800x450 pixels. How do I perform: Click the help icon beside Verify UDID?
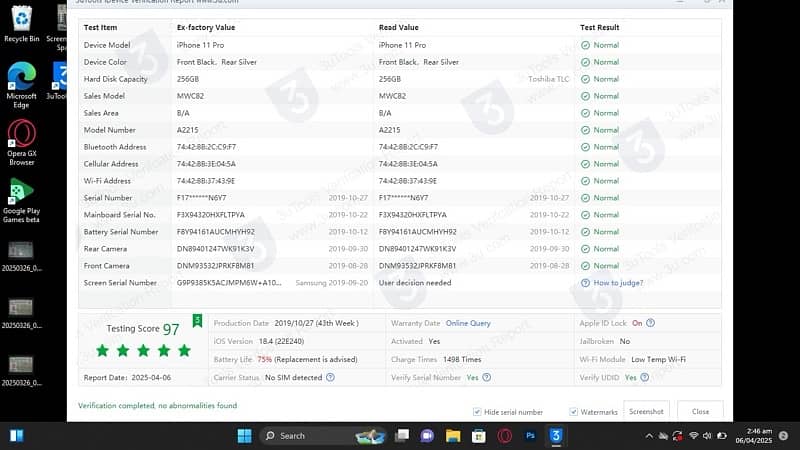644,378
